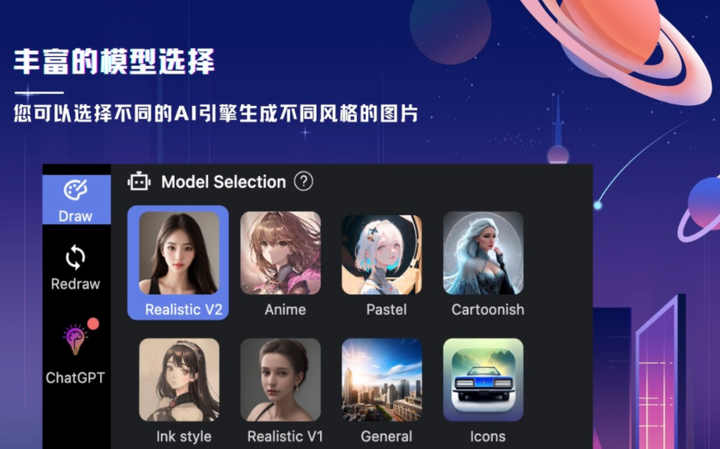This screenshot has height=449, width=720.
Task: Open Model Selection help question mark
Action: click(x=304, y=181)
